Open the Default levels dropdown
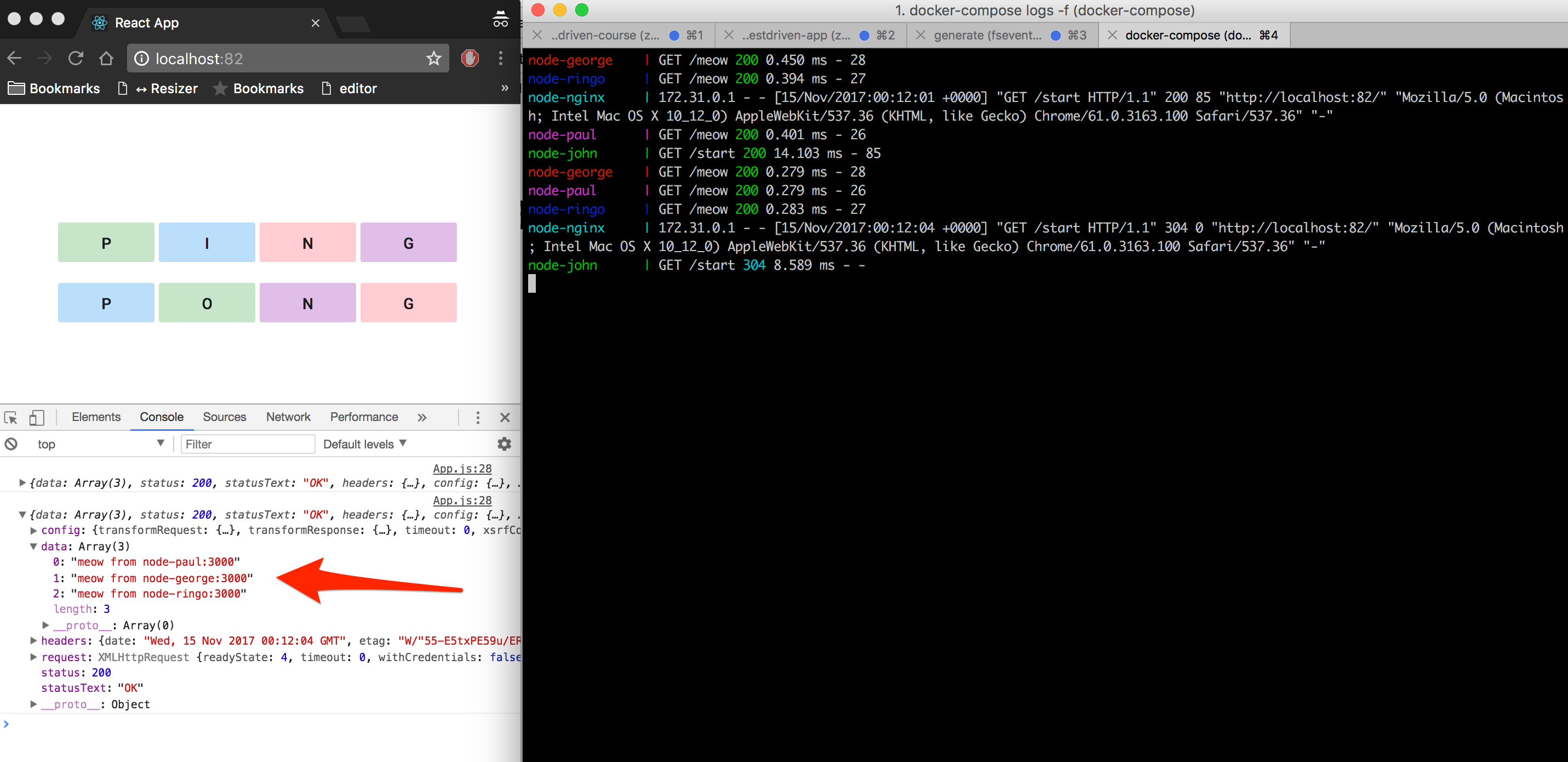 pyautogui.click(x=365, y=444)
